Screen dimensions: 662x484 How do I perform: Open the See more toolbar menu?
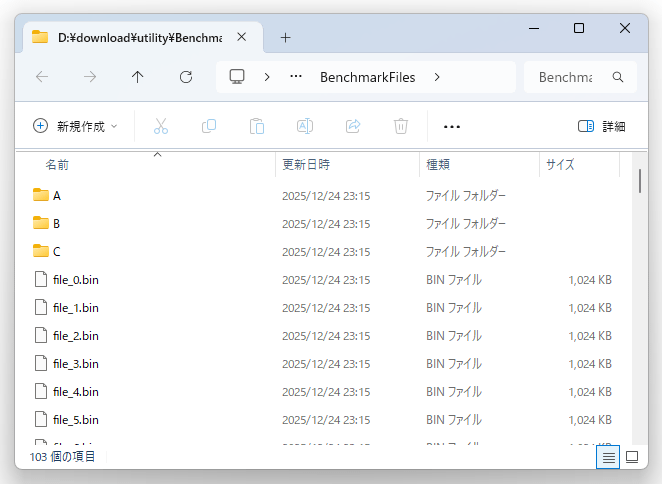pyautogui.click(x=452, y=126)
